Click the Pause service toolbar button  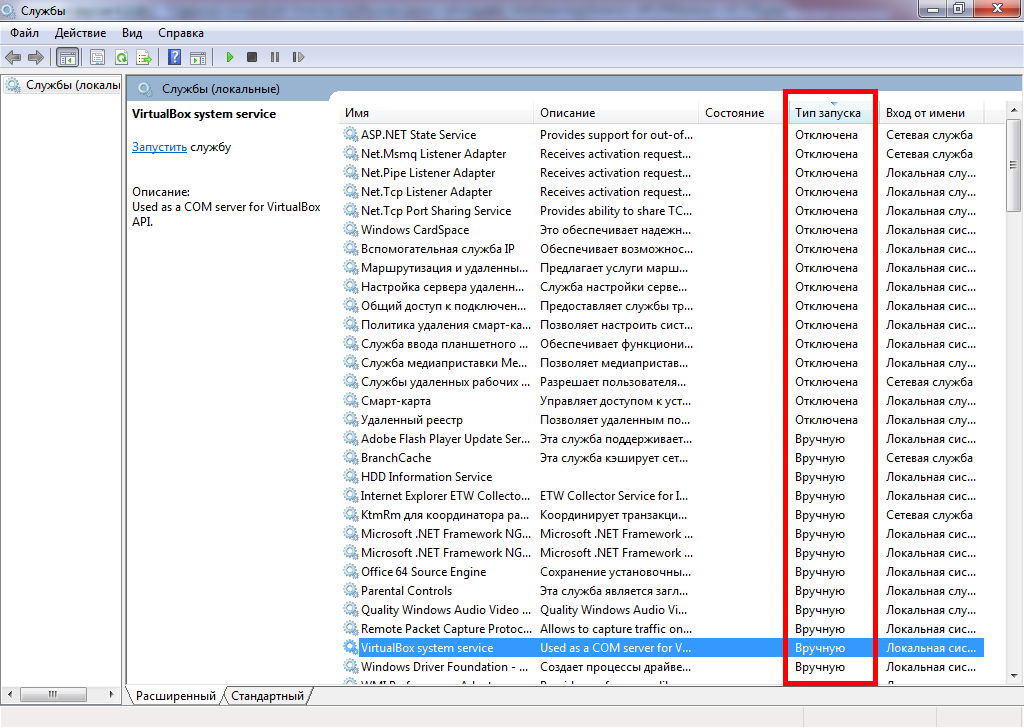(x=274, y=58)
